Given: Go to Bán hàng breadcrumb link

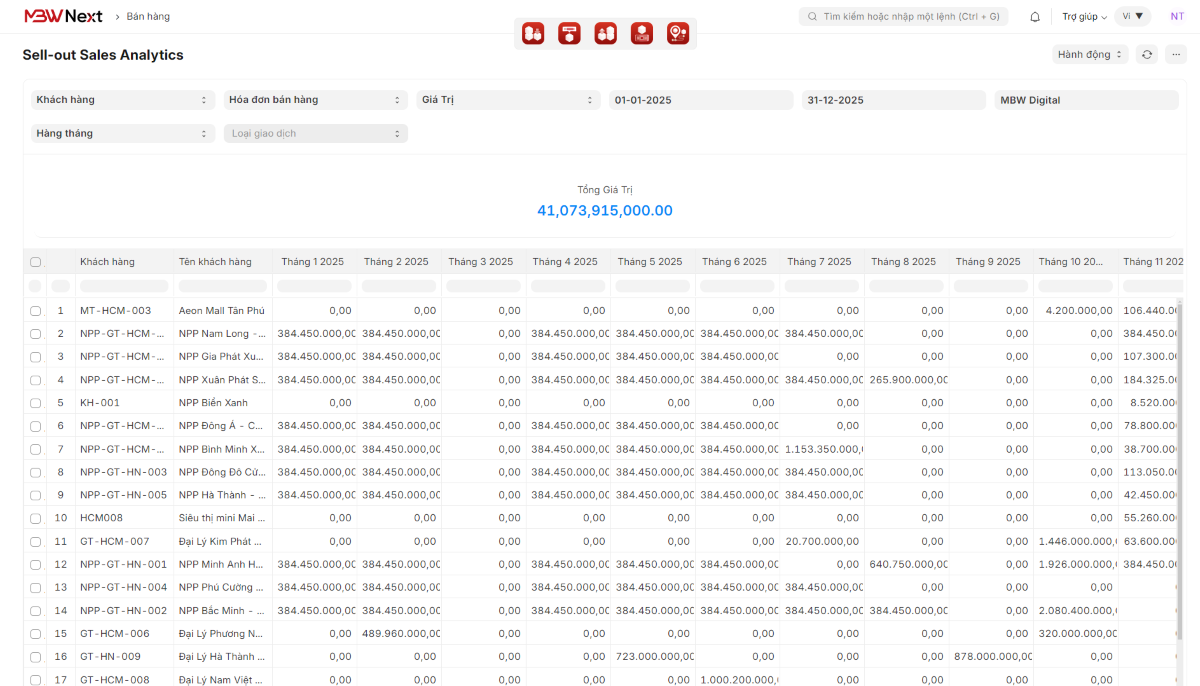Looking at the screenshot, I should click(x=148, y=17).
